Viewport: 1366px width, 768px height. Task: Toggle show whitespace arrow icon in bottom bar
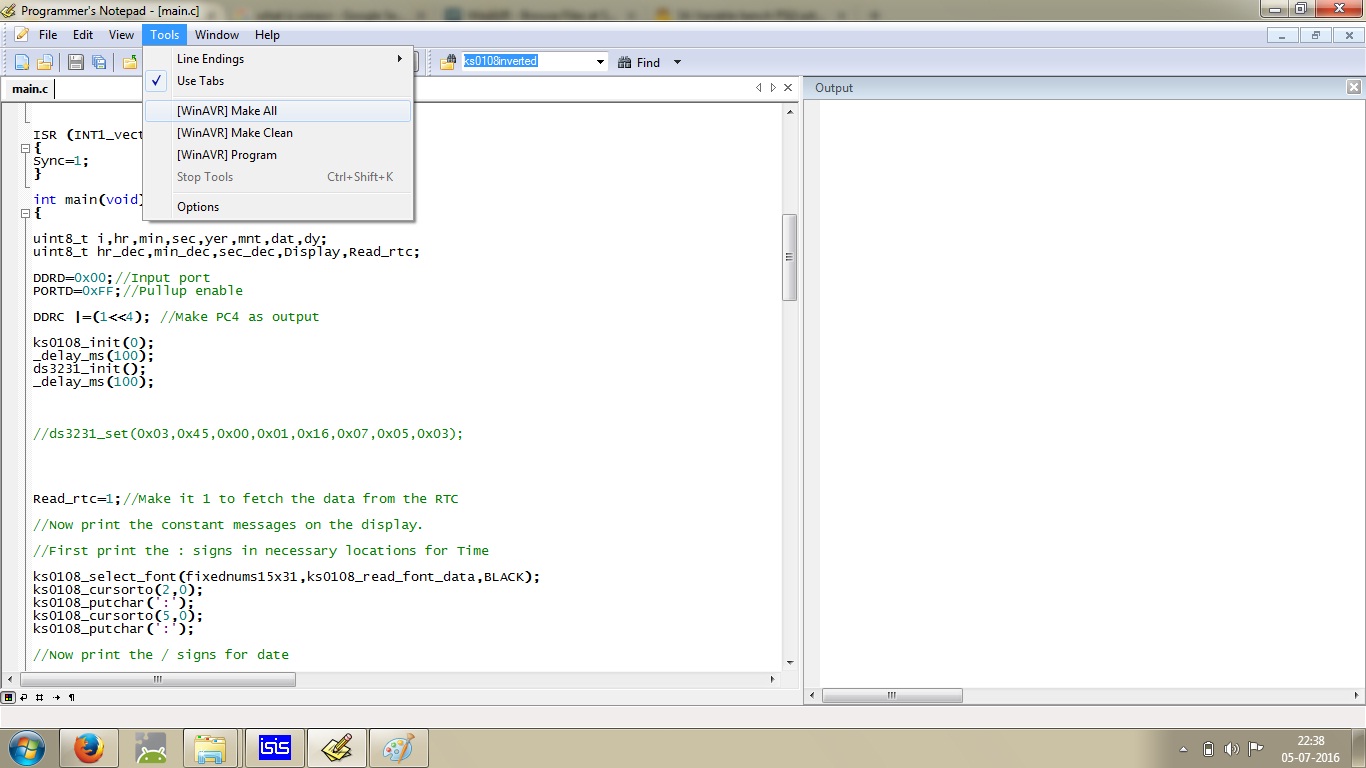tap(56, 697)
